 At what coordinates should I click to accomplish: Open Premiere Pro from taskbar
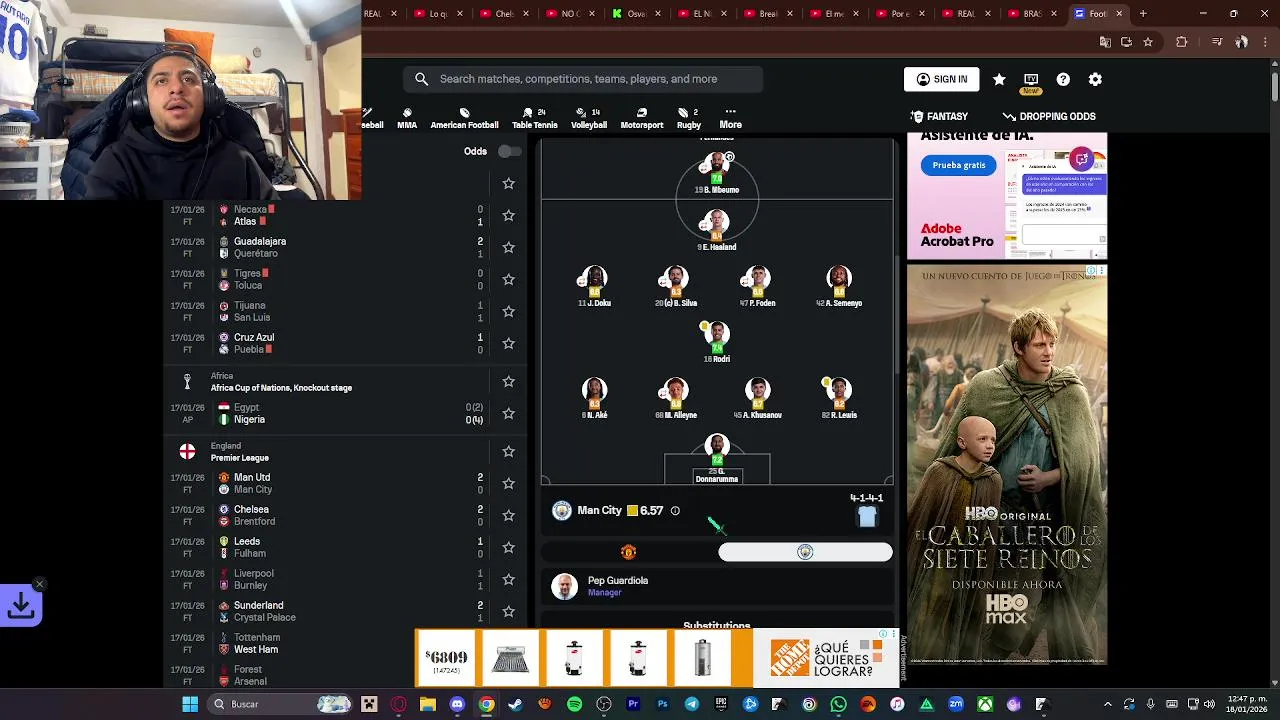(x=633, y=704)
